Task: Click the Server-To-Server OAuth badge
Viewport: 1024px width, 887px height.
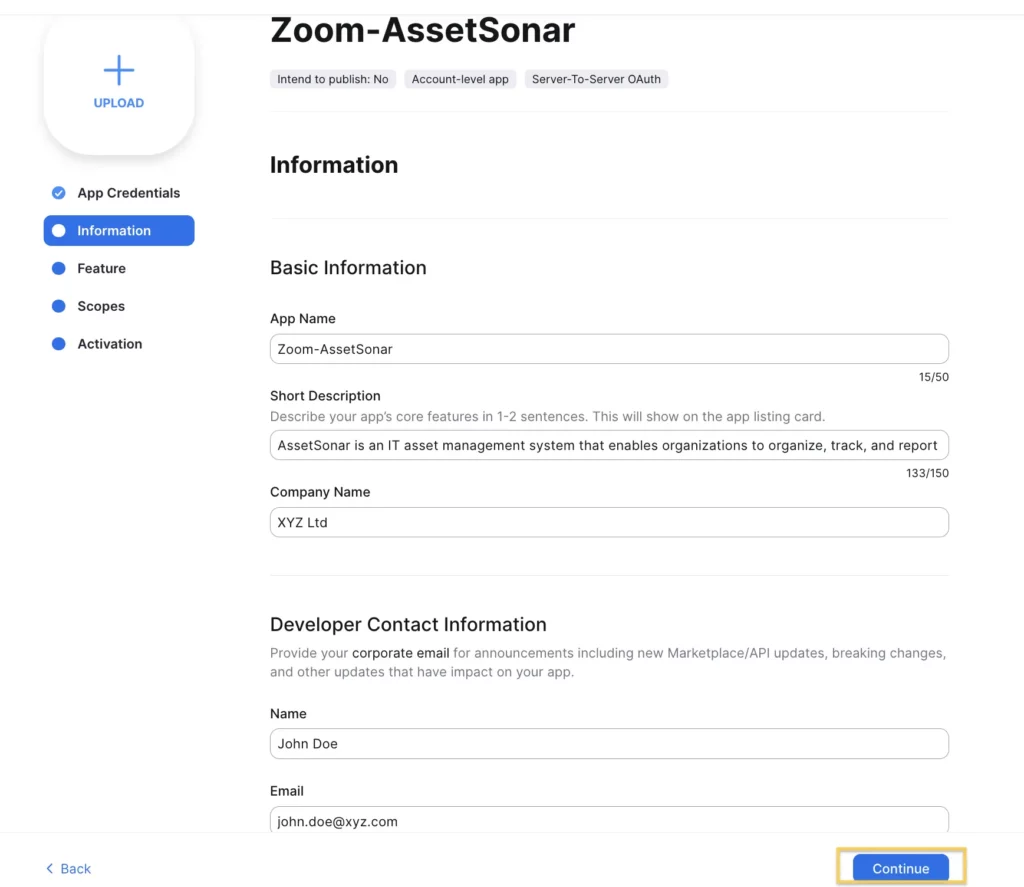Action: 596,78
